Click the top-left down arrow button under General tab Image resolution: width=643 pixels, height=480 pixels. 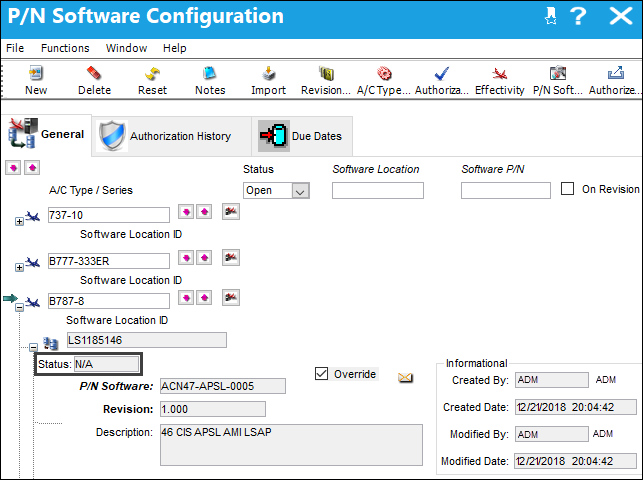tap(13, 168)
